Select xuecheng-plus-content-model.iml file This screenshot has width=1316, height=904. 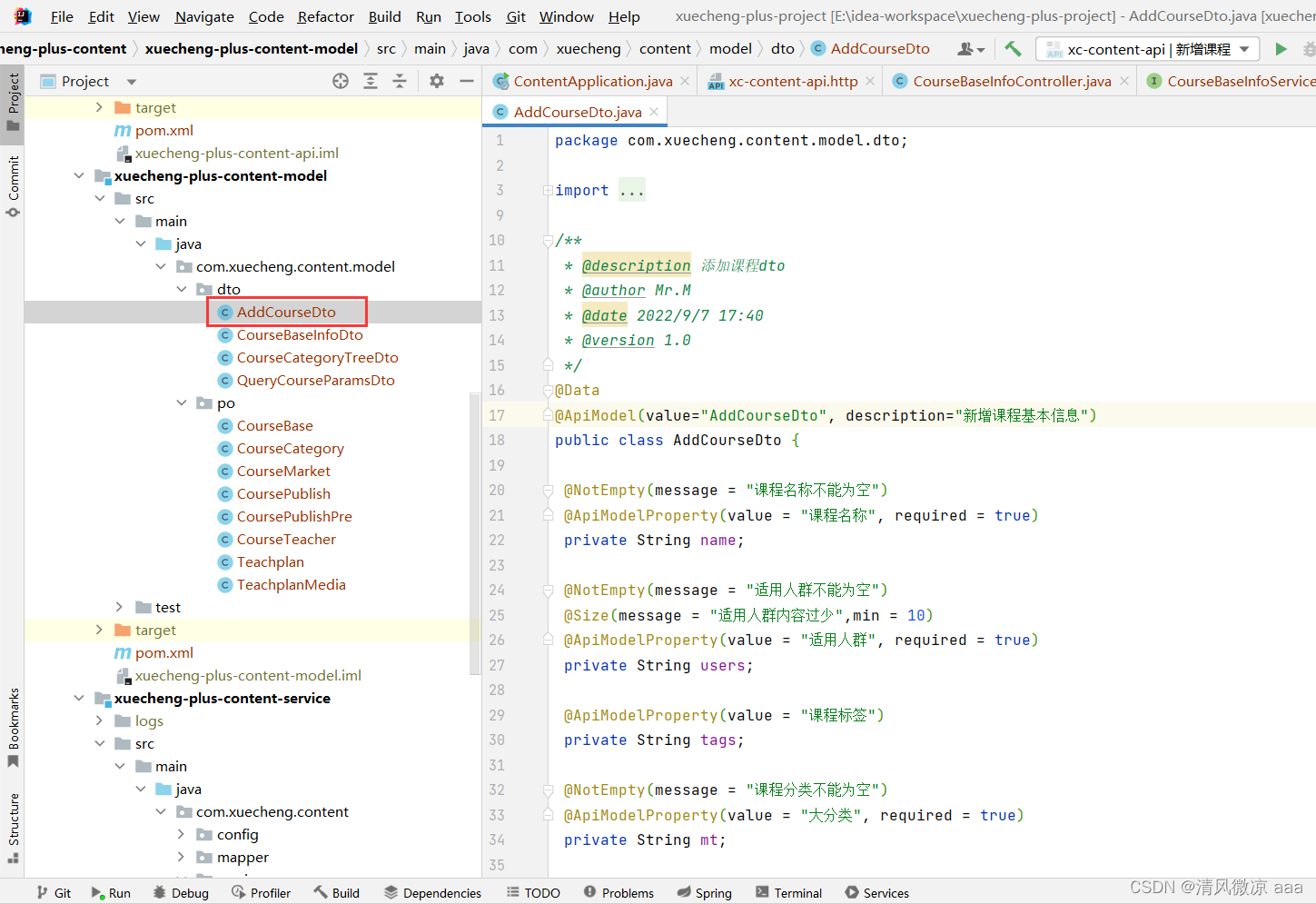[247, 676]
